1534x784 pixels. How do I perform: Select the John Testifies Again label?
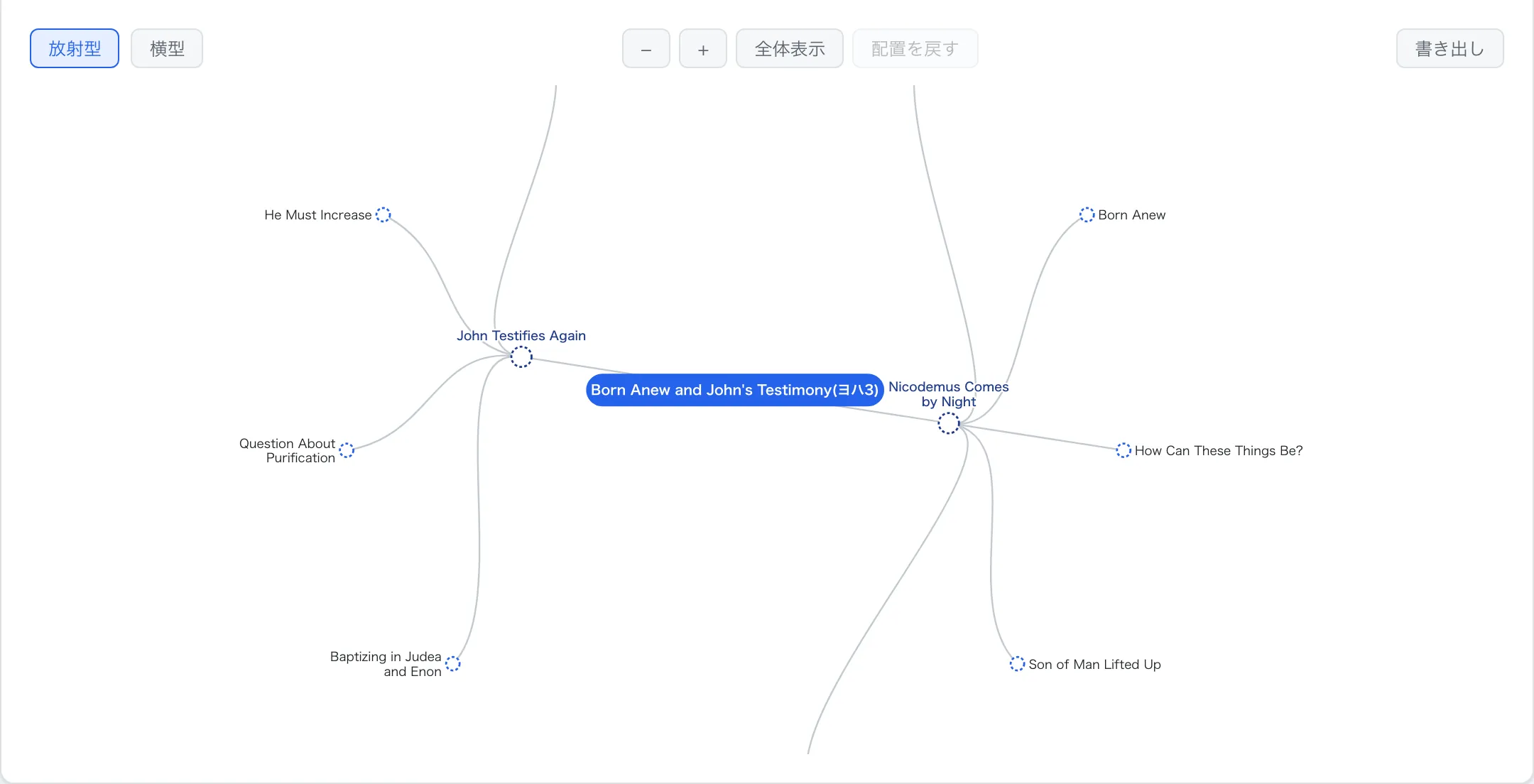pyautogui.click(x=521, y=335)
